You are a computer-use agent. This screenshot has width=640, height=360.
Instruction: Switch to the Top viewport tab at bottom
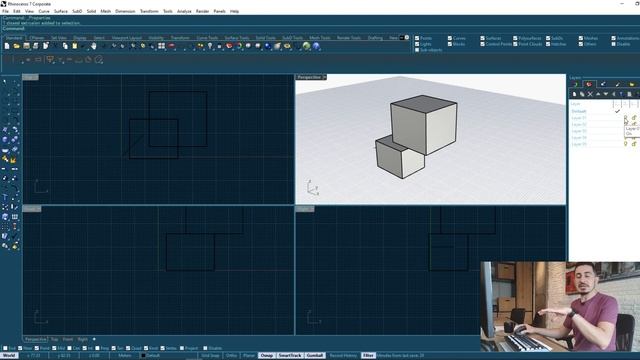54,340
